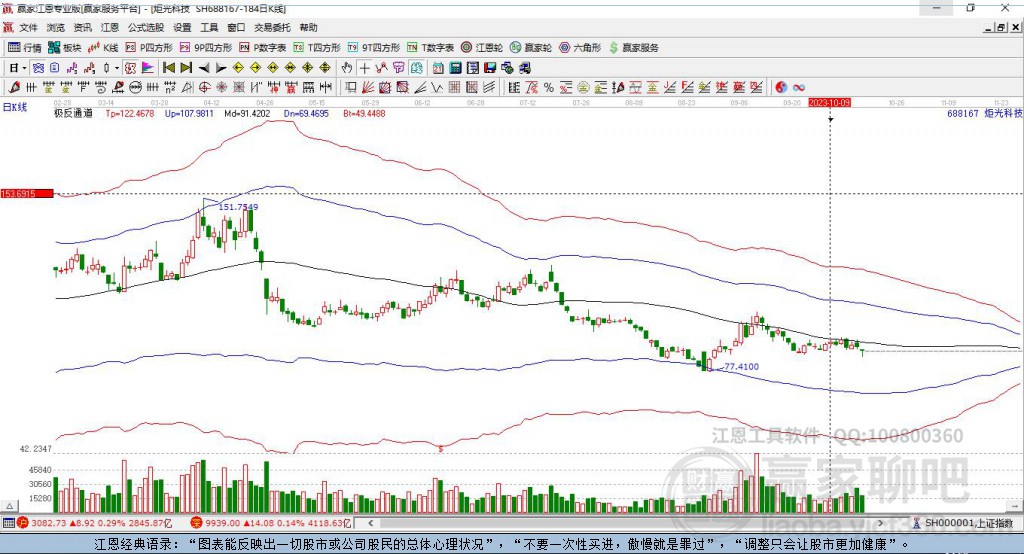Screen dimensions: 1024x554
Task: Click the blue infinity loop icon
Action: click(x=799, y=88)
